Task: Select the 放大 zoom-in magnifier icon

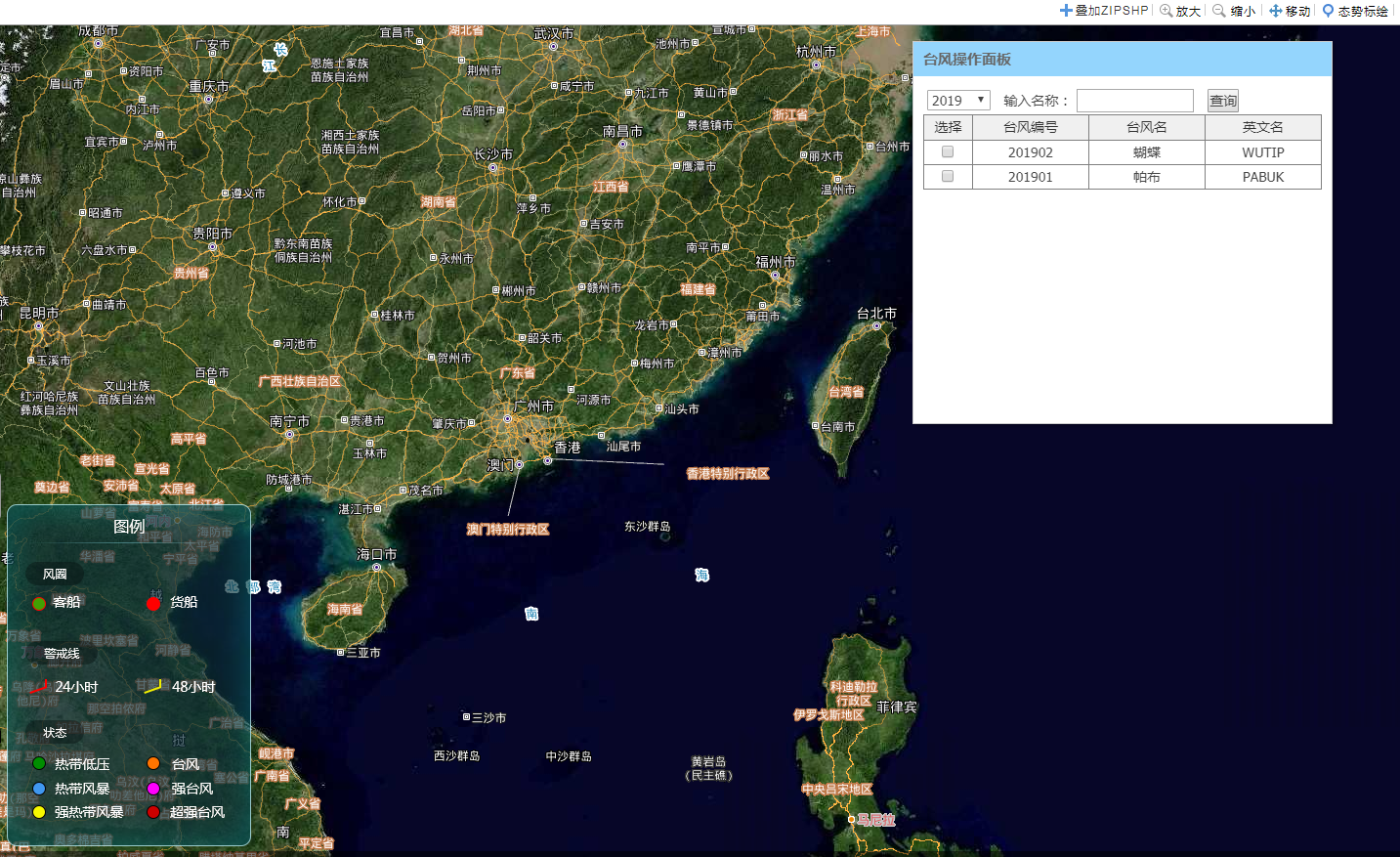Action: pyautogui.click(x=1166, y=11)
